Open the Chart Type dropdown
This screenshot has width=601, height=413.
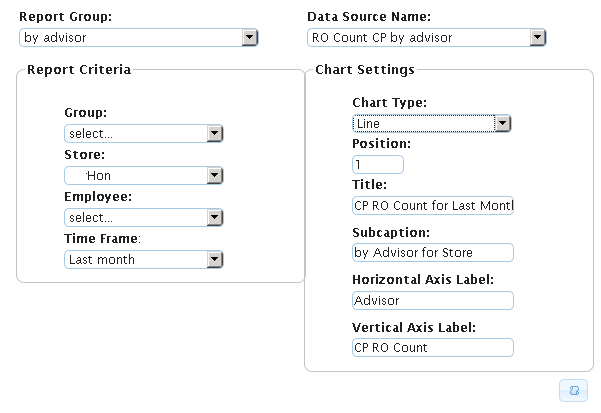(431, 123)
